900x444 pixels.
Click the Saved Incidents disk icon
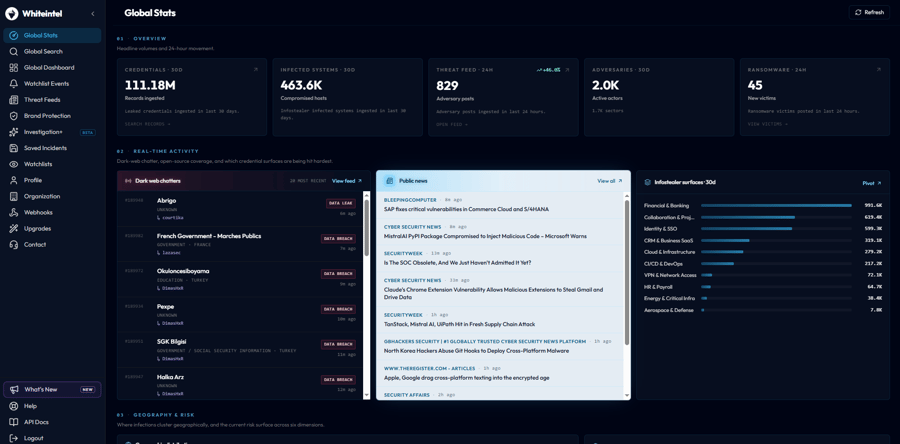(x=14, y=148)
